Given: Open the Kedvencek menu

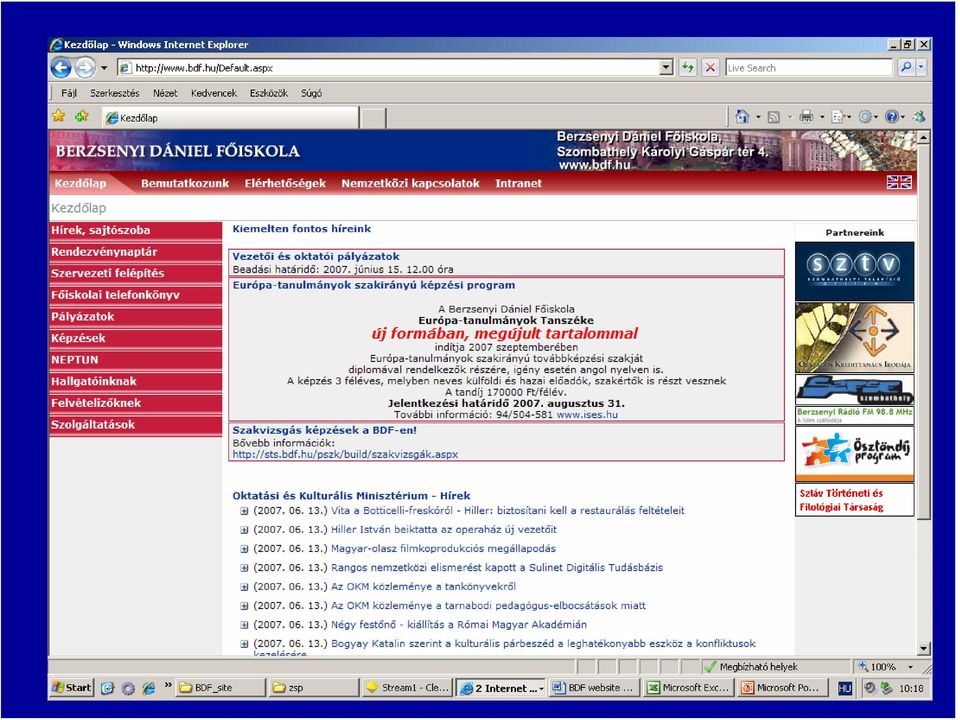Looking at the screenshot, I should [x=214, y=93].
